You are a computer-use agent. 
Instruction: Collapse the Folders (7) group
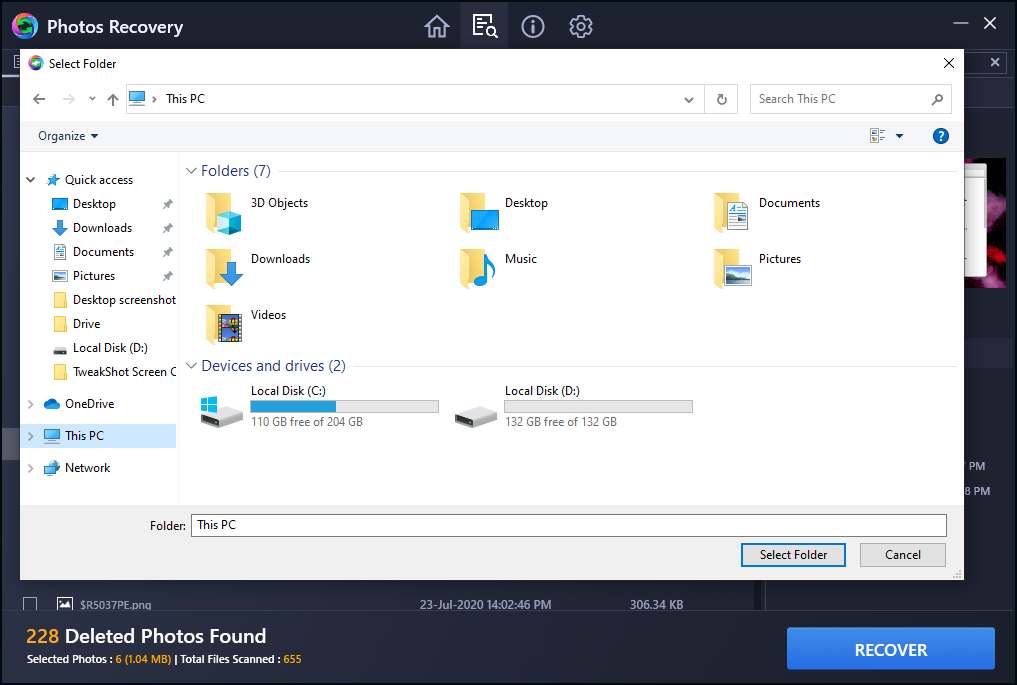coord(191,171)
